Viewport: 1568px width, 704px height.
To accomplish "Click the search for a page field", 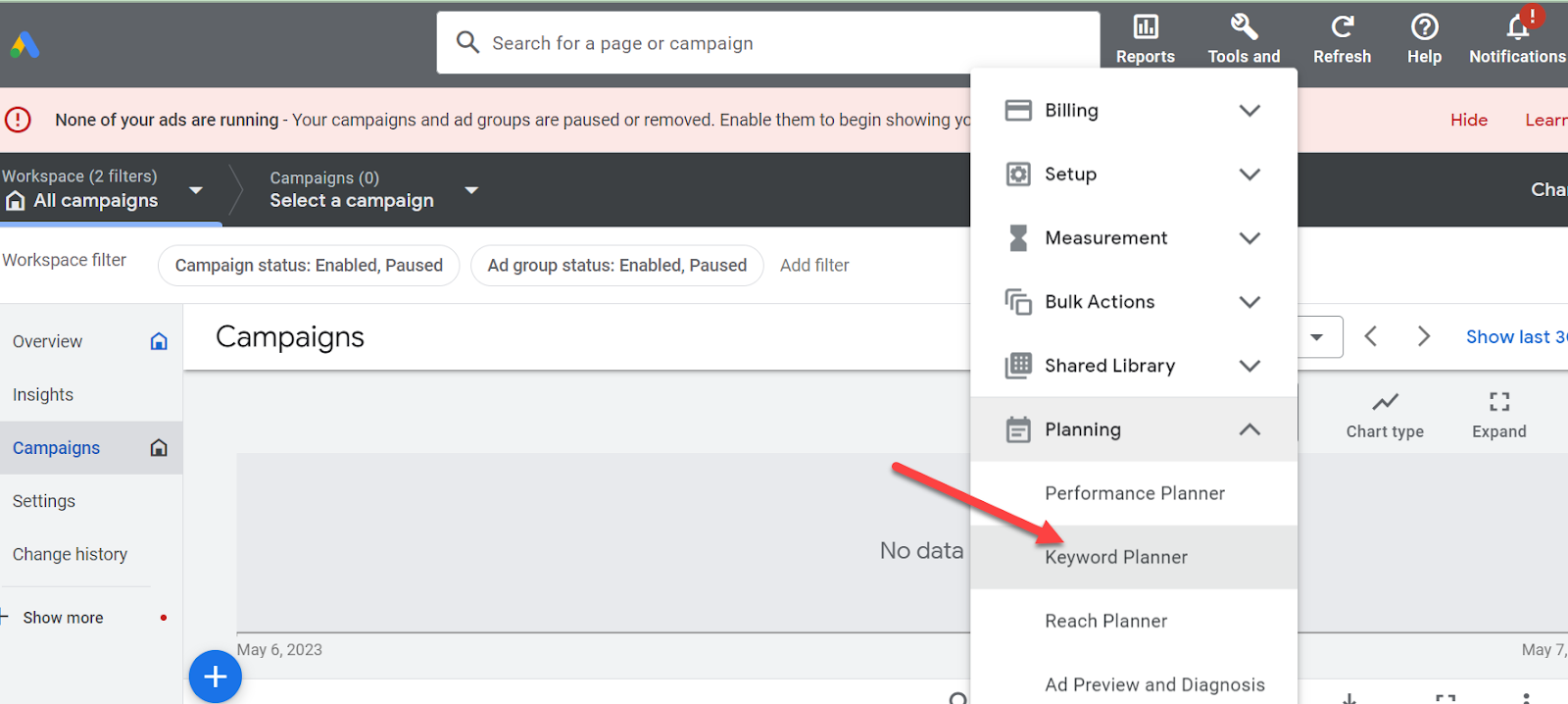I will point(768,42).
